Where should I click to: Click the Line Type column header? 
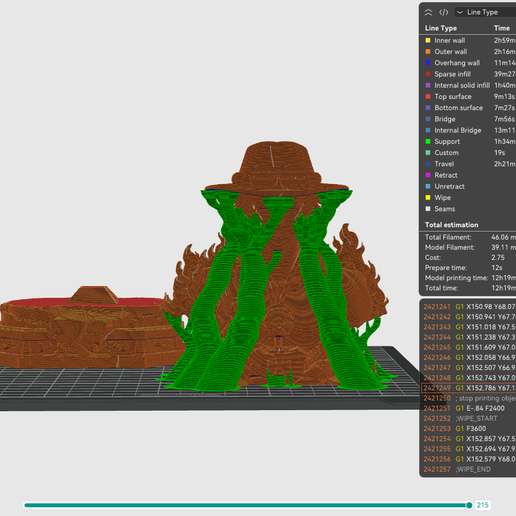point(441,28)
